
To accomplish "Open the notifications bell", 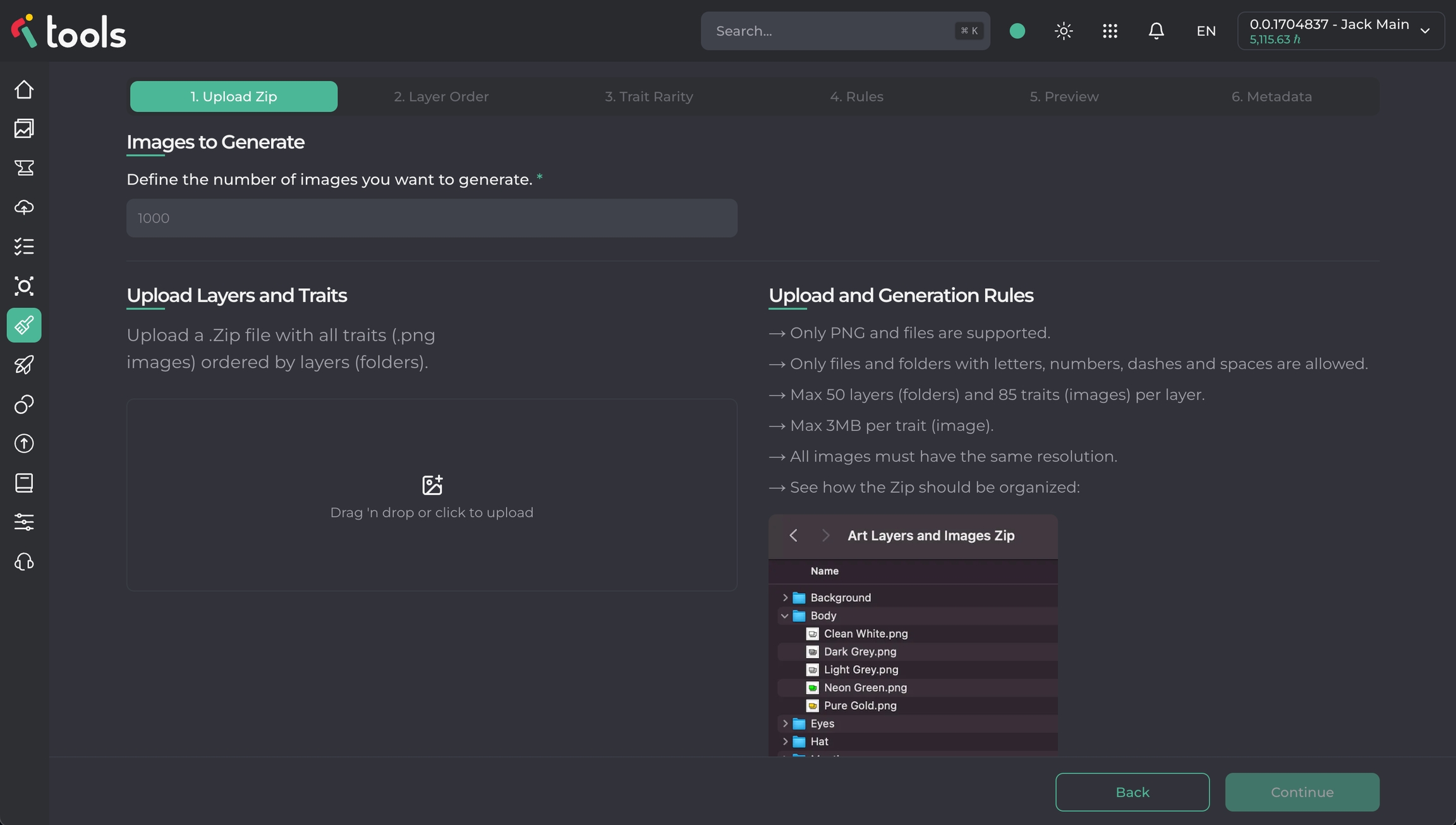I will [1156, 31].
